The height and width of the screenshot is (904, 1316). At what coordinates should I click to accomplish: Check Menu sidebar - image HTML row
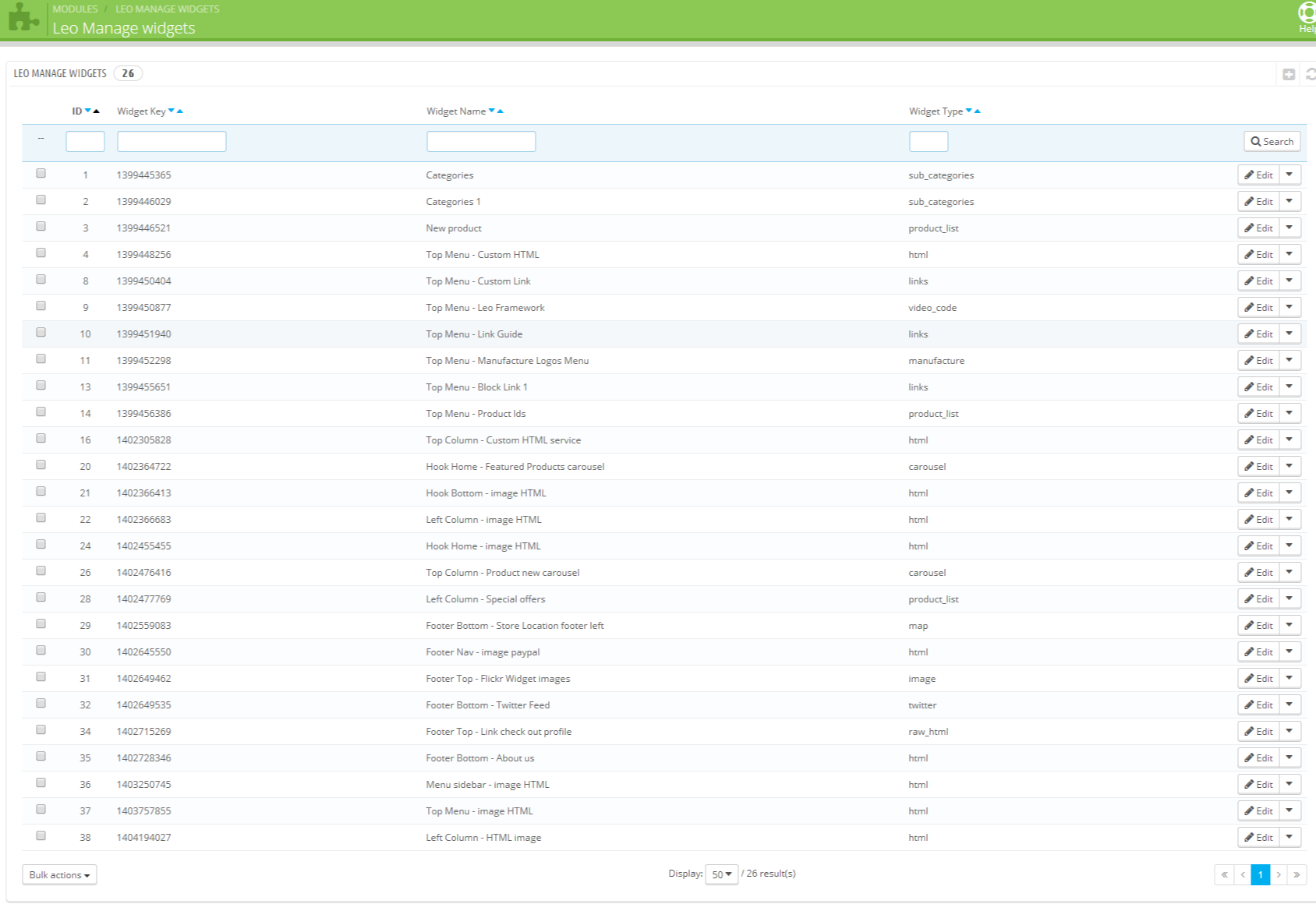[41, 782]
